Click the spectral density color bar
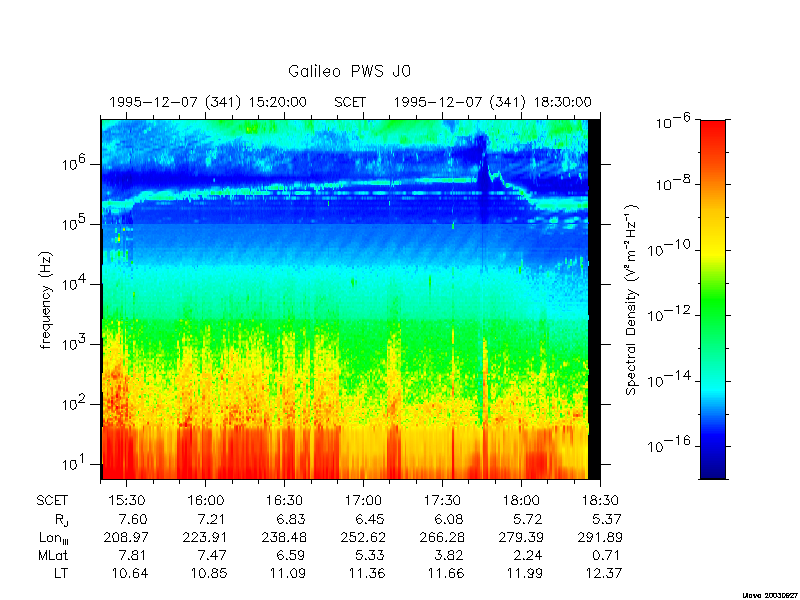Viewport: 800px width, 600px height. (x=713, y=299)
